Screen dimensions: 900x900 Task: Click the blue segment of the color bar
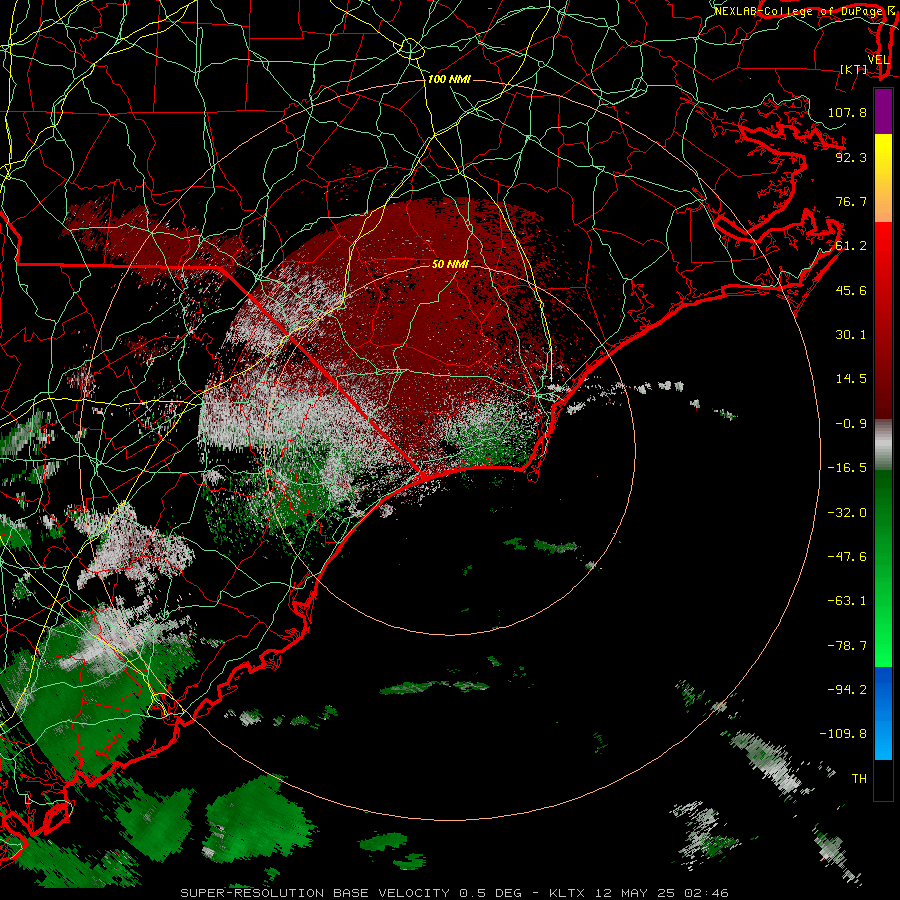pos(883,713)
